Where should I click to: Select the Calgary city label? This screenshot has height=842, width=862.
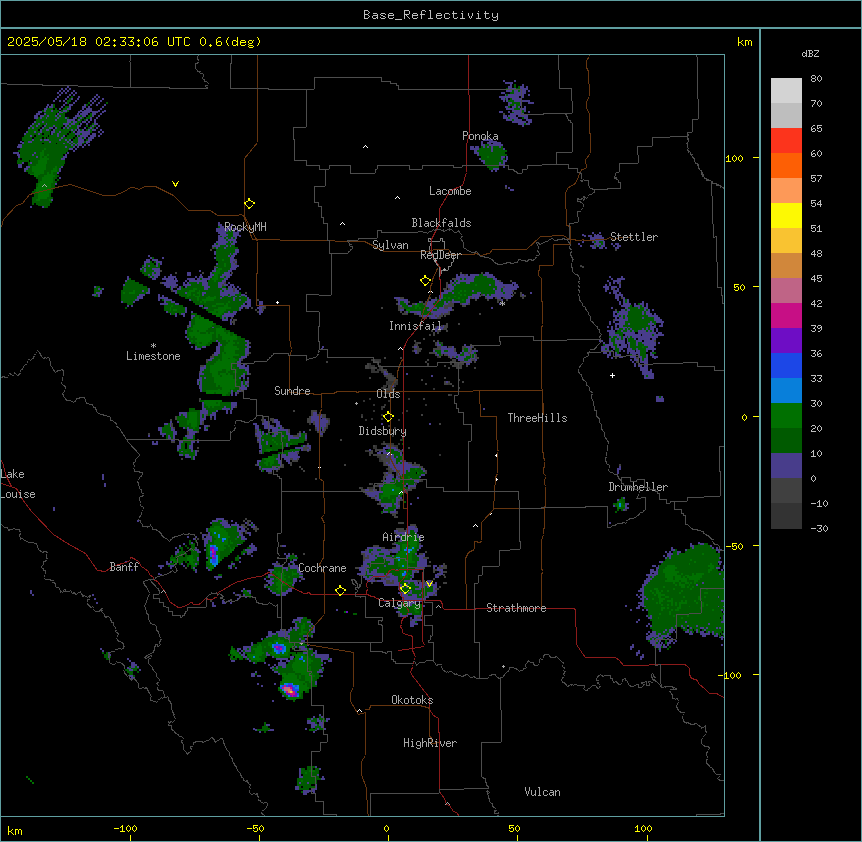pyautogui.click(x=399, y=603)
